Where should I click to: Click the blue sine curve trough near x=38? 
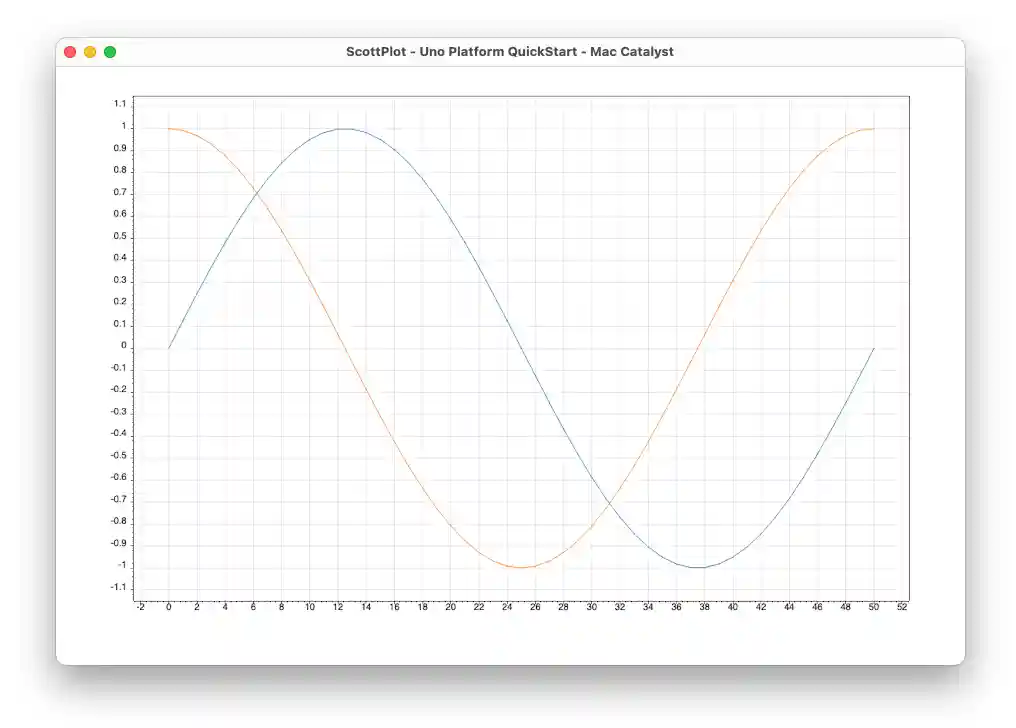(x=698, y=567)
